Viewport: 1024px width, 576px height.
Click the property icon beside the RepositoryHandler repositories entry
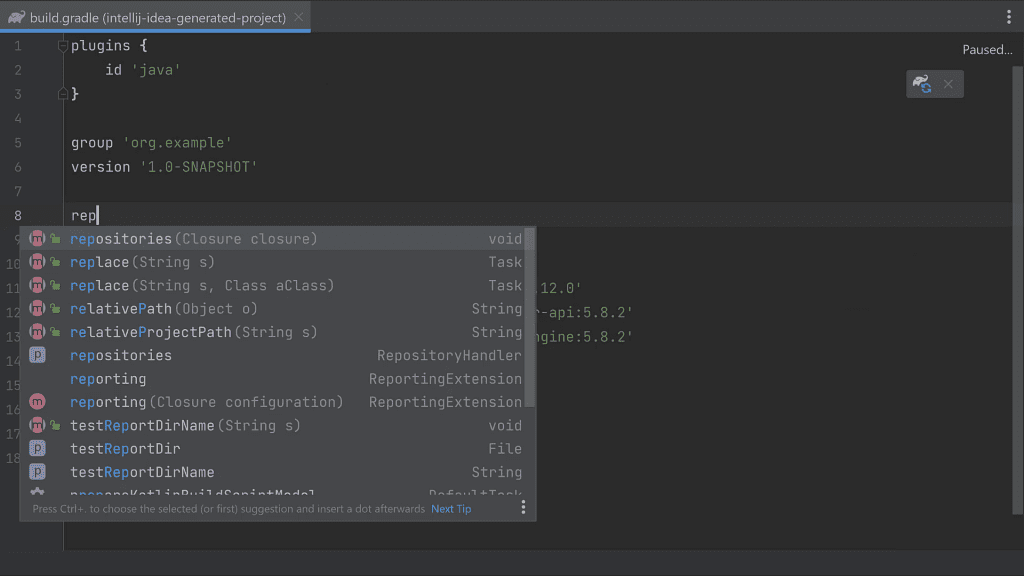[x=37, y=355]
